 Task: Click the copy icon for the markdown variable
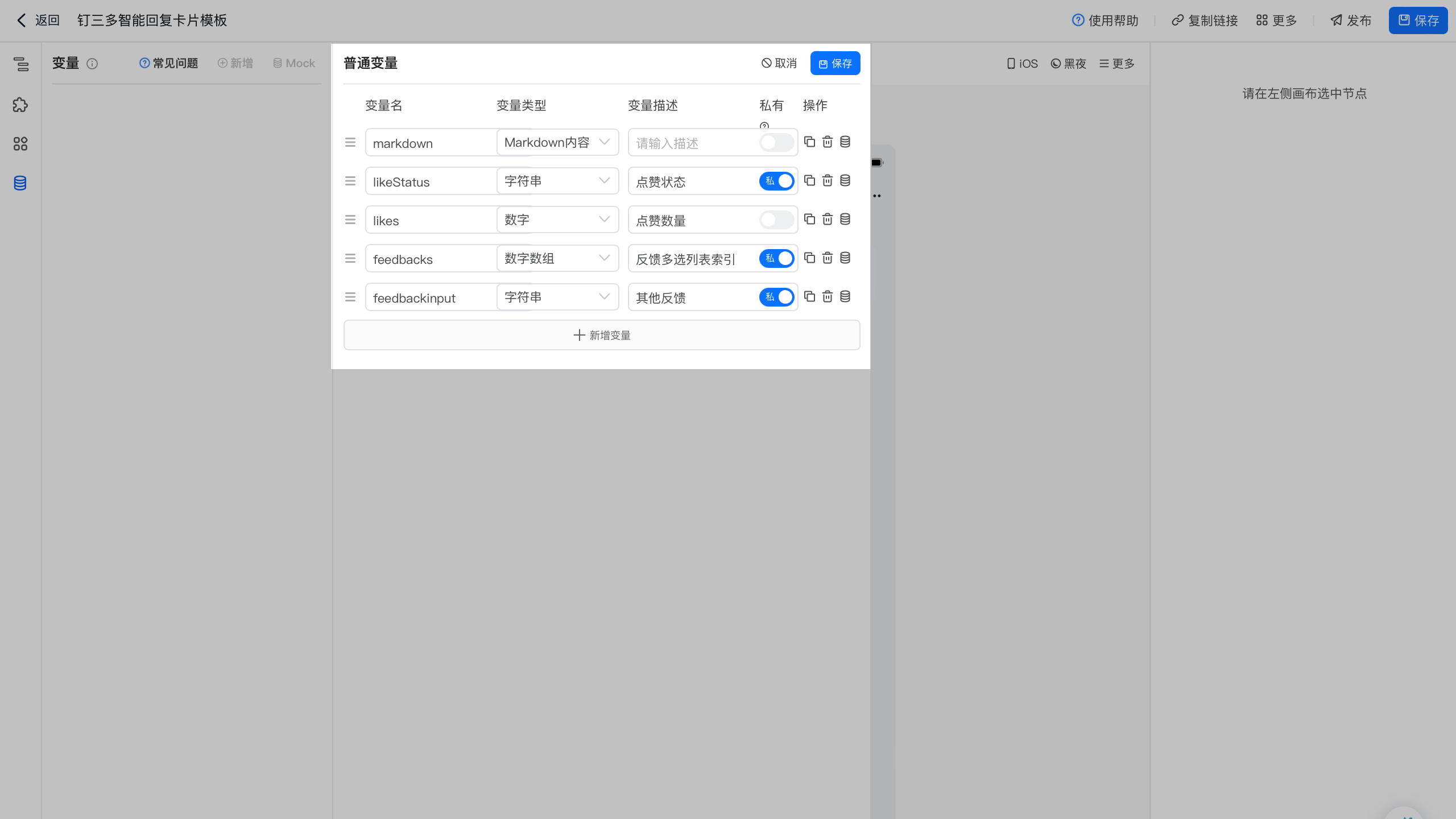click(809, 142)
